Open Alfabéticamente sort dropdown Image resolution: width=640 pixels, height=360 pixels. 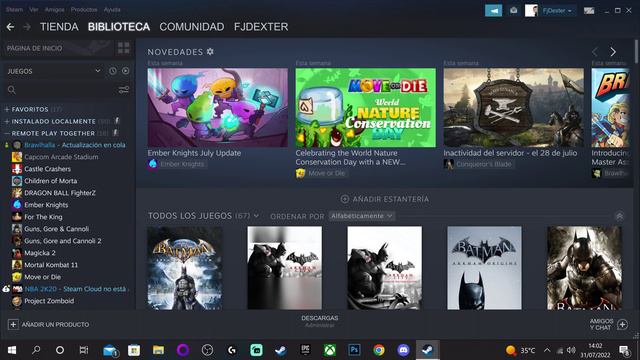[362, 216]
